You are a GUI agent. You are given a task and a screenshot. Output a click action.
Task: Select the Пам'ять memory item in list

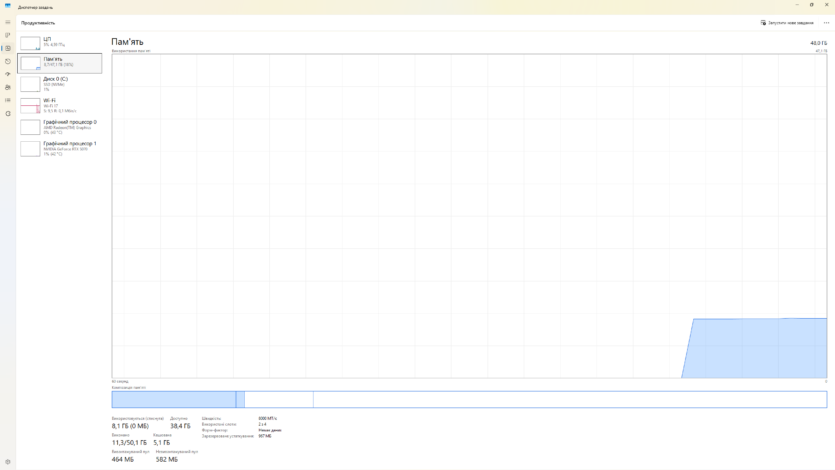point(60,62)
